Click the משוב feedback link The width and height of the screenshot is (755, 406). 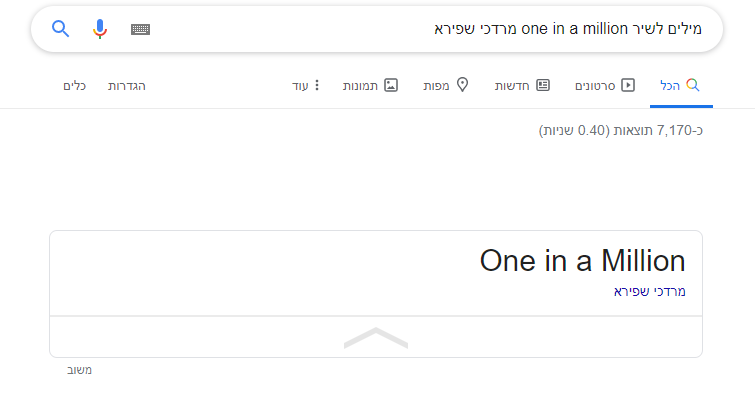[78, 370]
